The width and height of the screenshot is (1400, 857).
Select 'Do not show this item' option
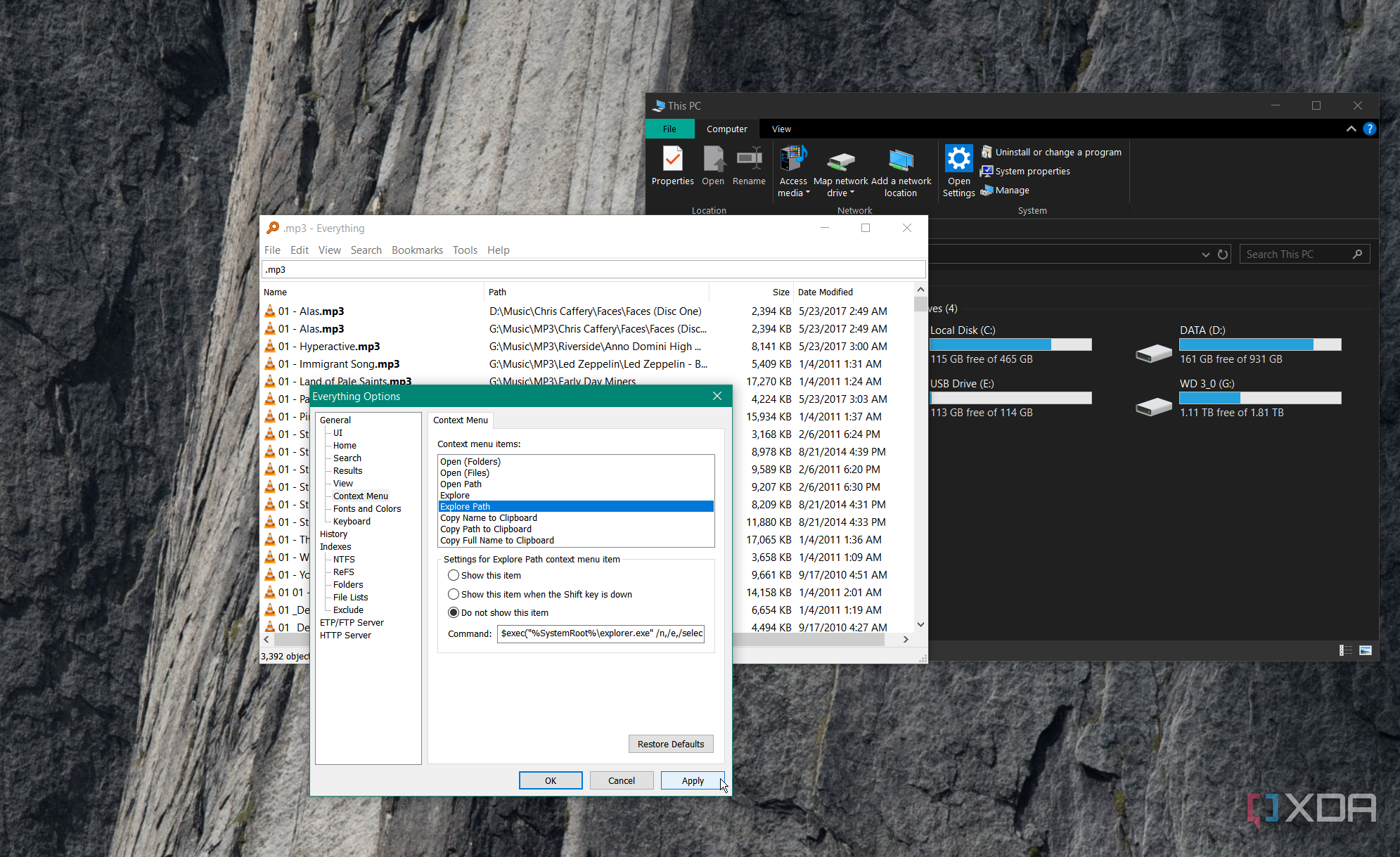[x=454, y=613]
